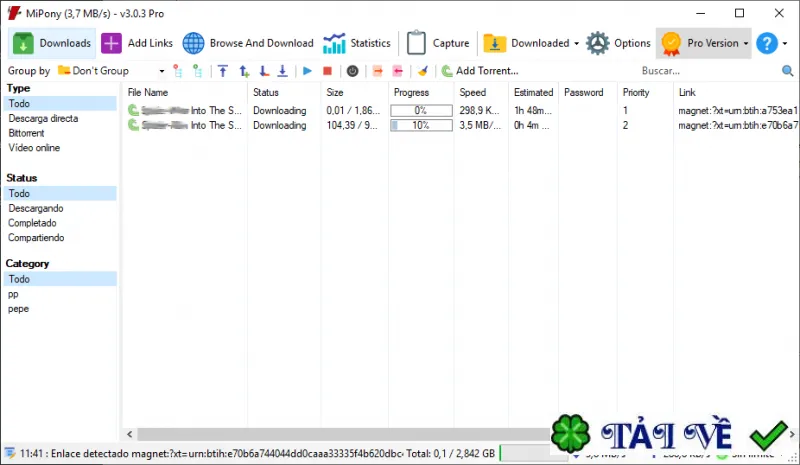Click the Add Links button

[x=137, y=43]
